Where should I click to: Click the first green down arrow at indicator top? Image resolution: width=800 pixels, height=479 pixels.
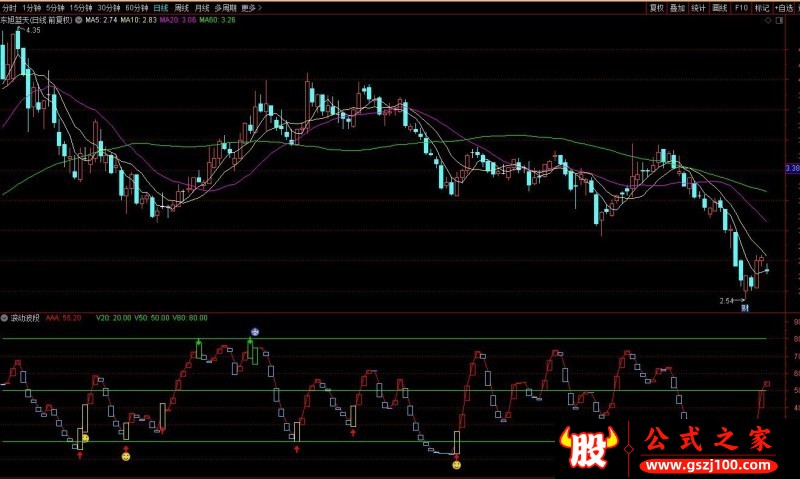198,343
